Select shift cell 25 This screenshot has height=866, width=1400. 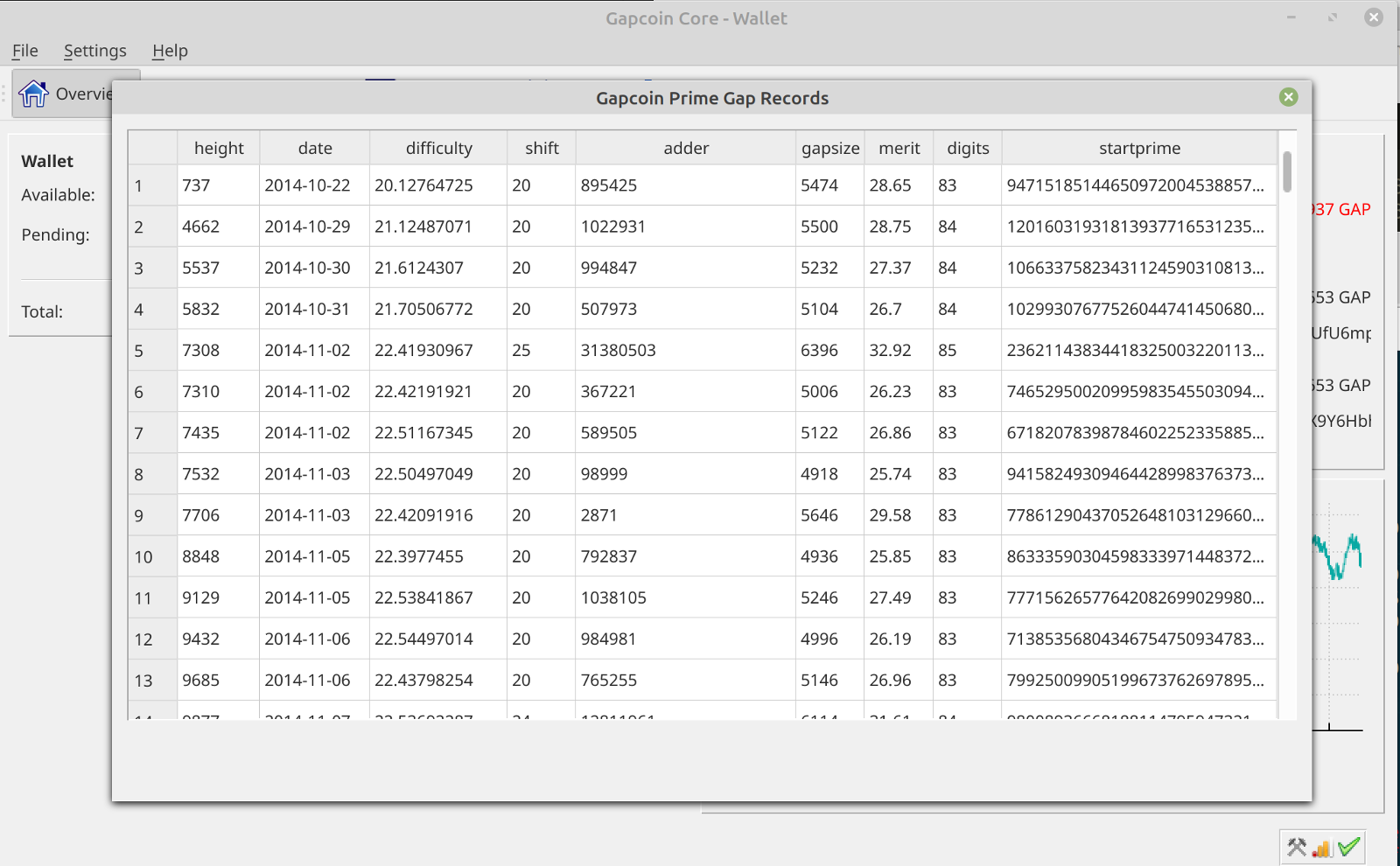542,350
